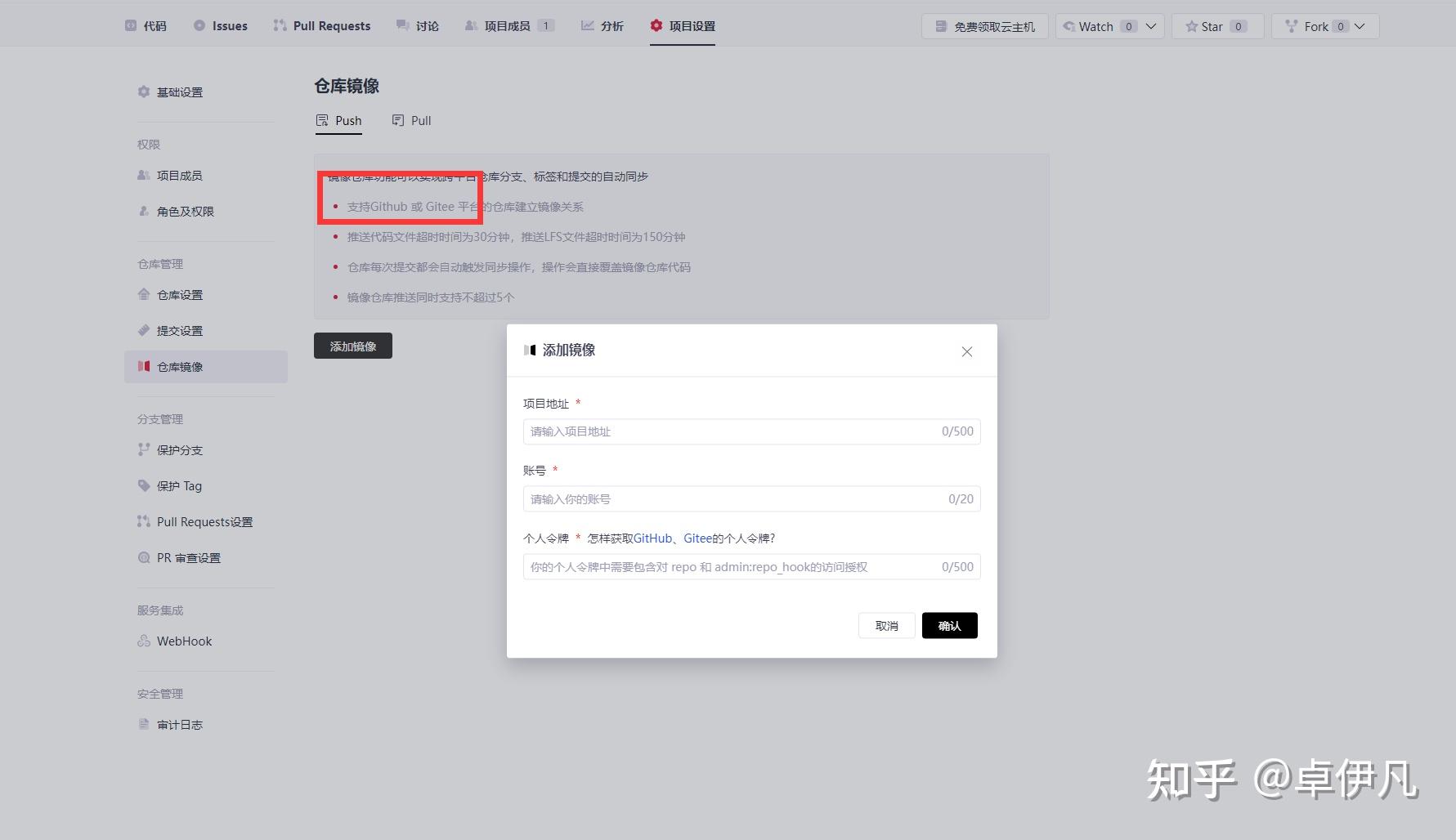
Task: Open WebHook settings via its icon
Action: point(143,641)
